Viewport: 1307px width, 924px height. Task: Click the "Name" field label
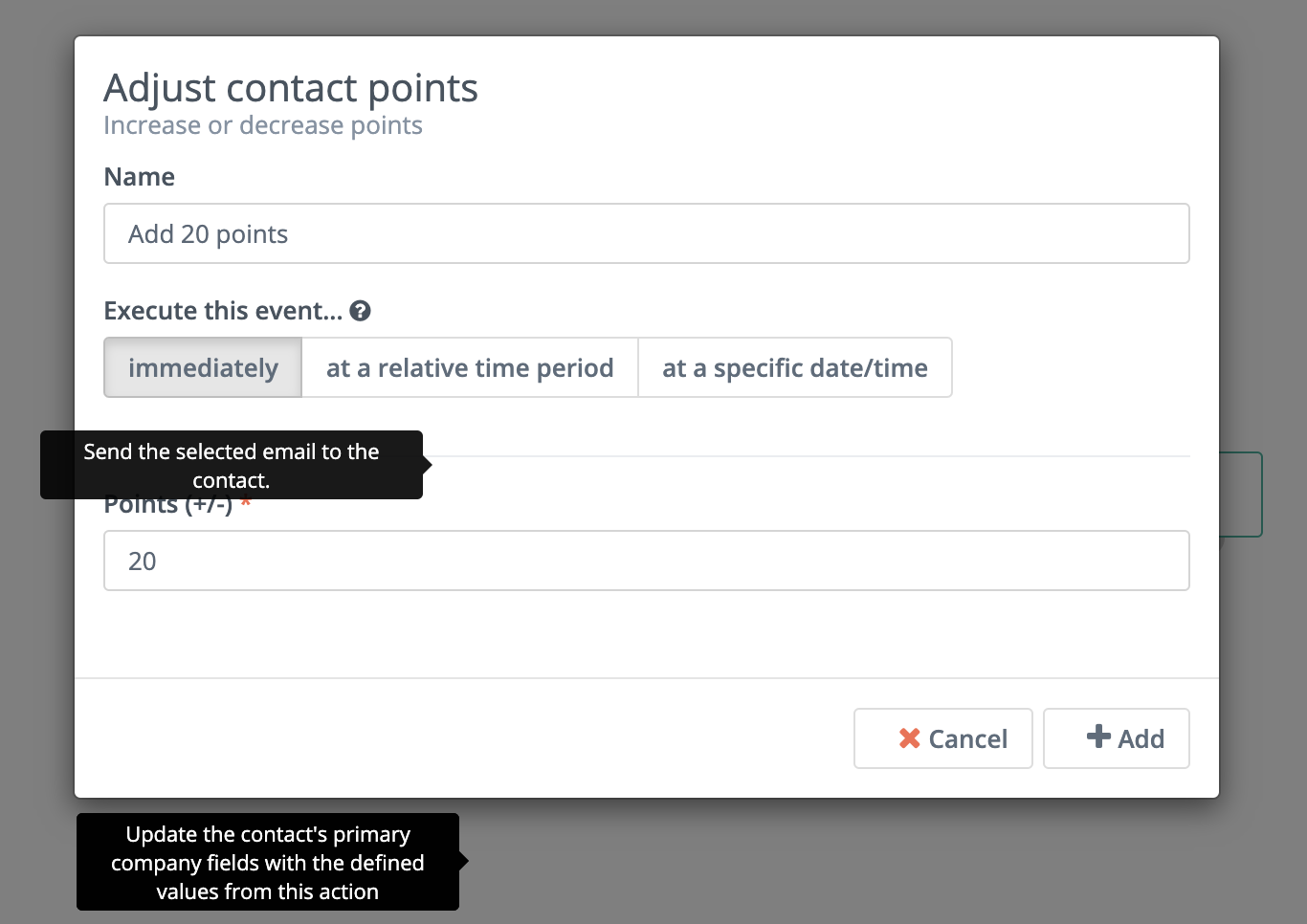point(140,177)
